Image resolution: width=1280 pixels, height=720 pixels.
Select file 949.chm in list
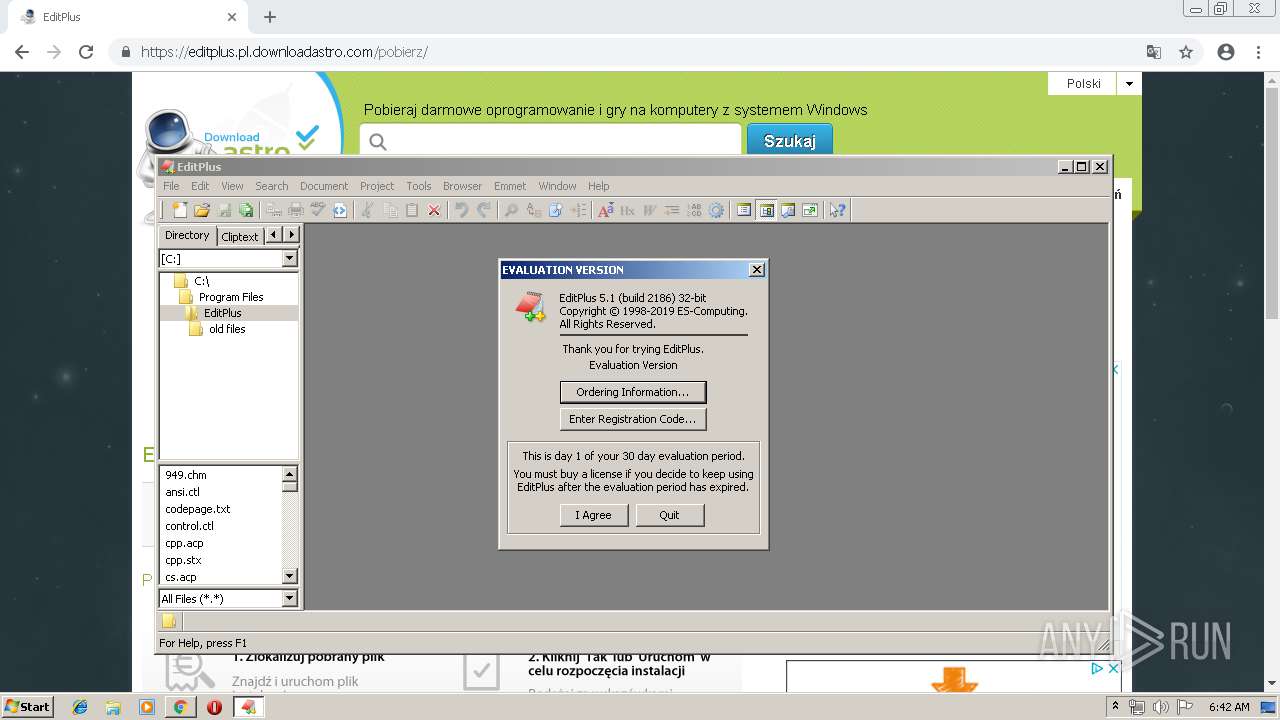(x=186, y=475)
